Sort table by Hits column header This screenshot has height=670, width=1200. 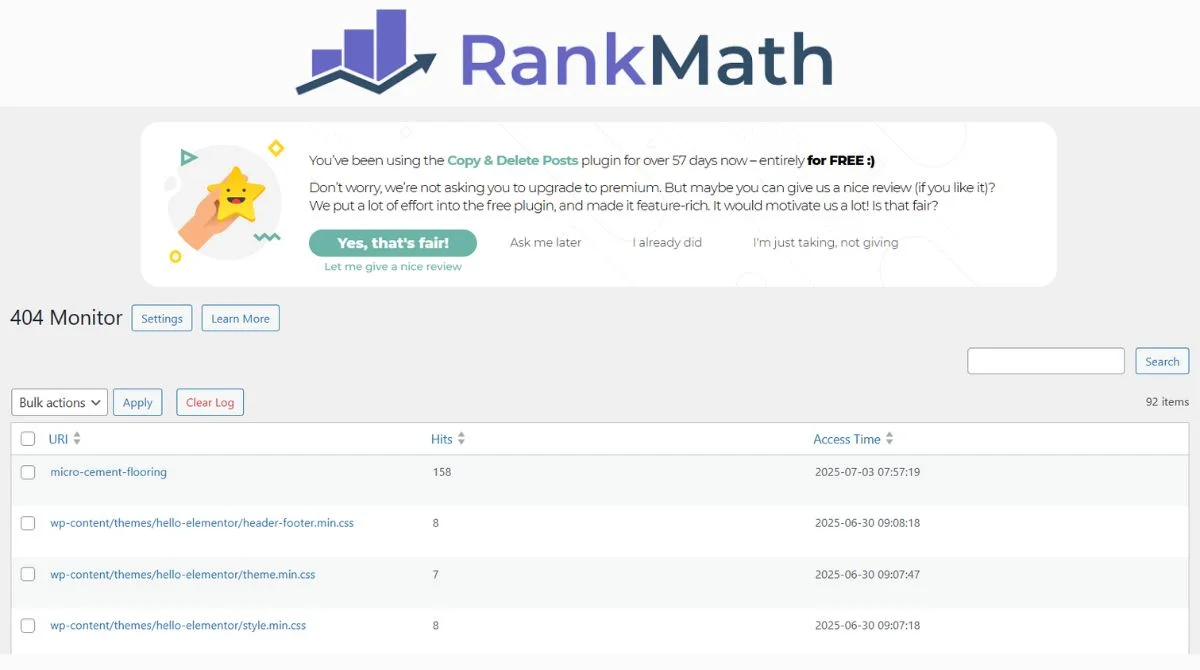pyautogui.click(x=442, y=439)
